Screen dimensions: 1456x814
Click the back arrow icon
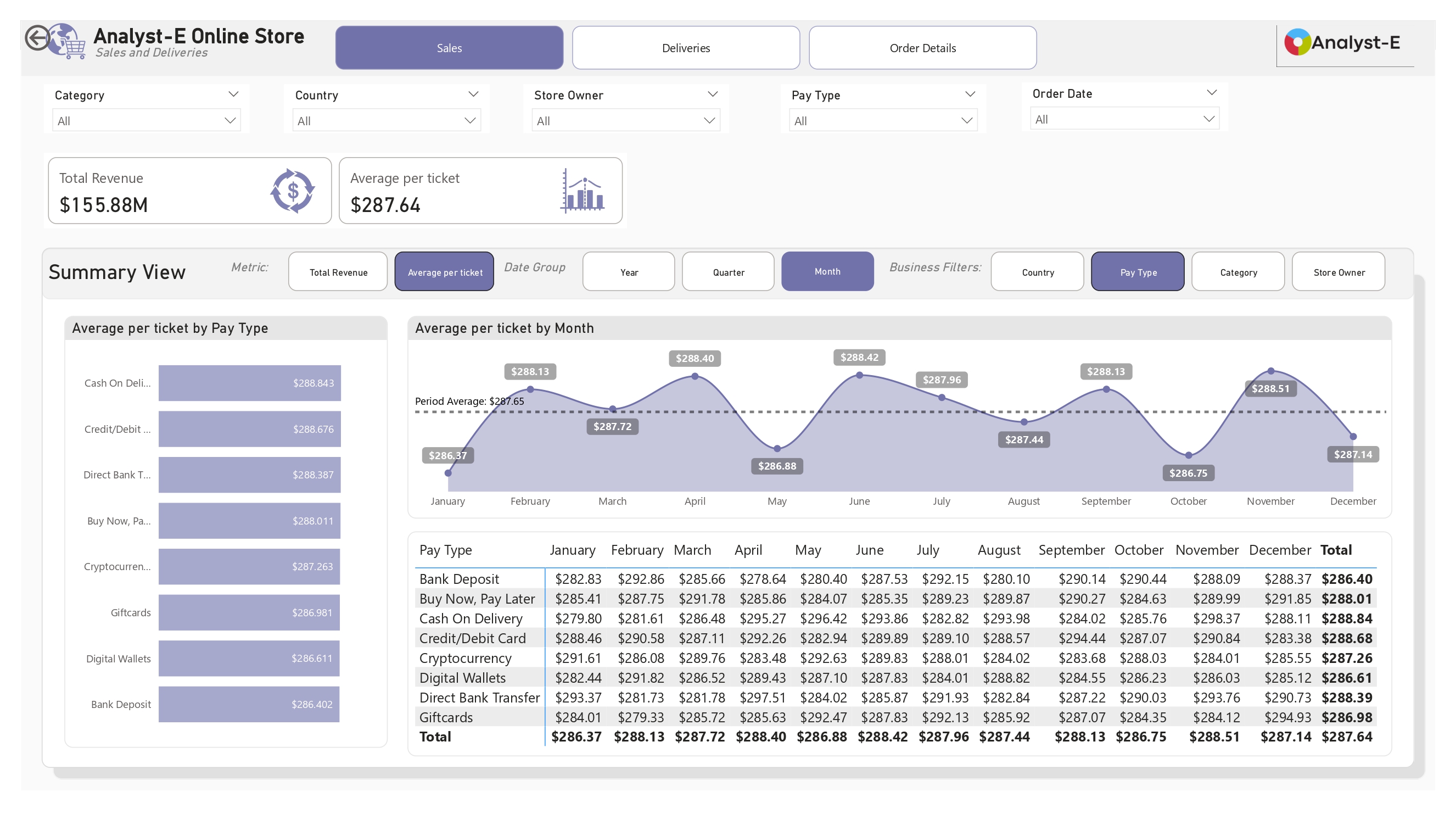(37, 39)
